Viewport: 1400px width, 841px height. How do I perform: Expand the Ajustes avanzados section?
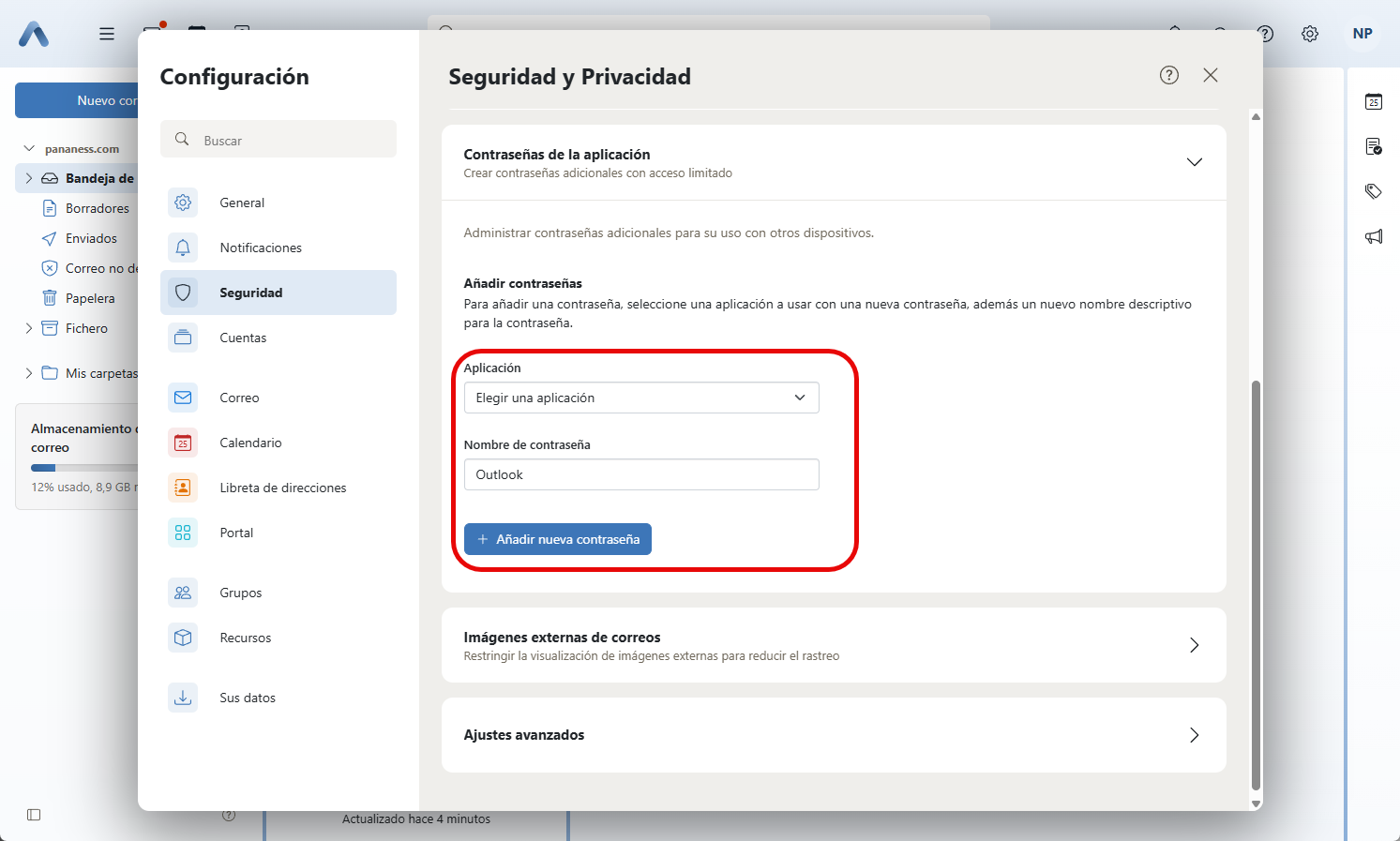click(1194, 735)
